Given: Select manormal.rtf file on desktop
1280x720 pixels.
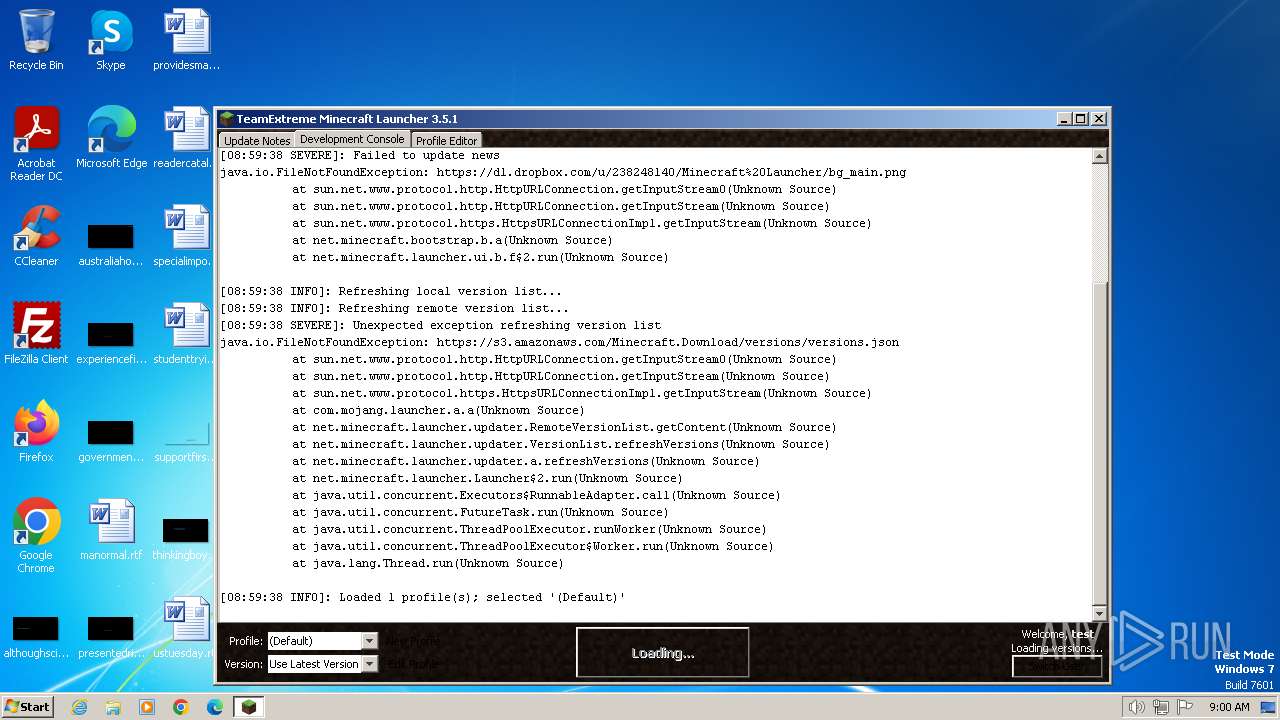Looking at the screenshot, I should [111, 530].
